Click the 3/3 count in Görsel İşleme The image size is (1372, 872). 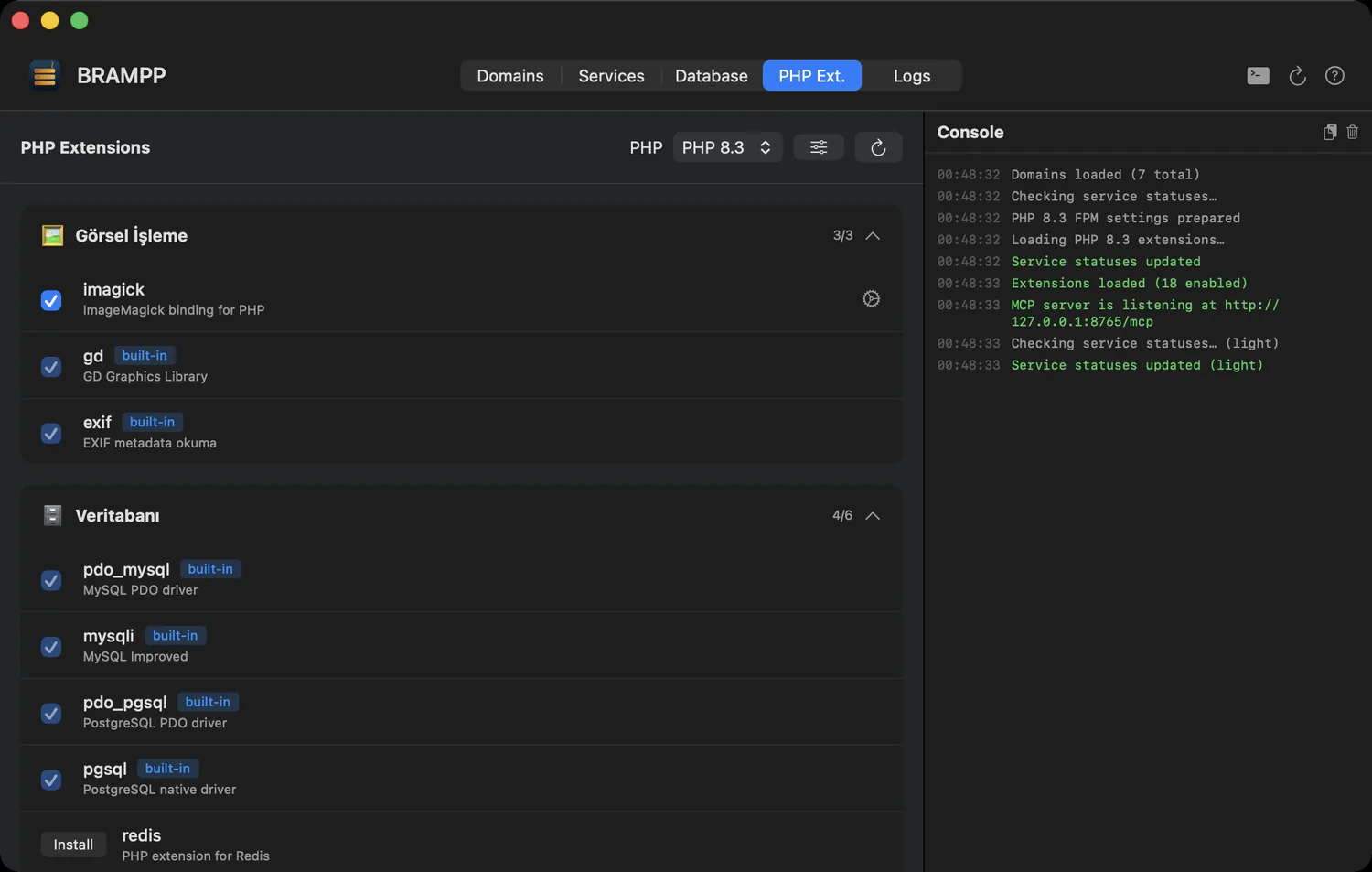pyautogui.click(x=842, y=235)
